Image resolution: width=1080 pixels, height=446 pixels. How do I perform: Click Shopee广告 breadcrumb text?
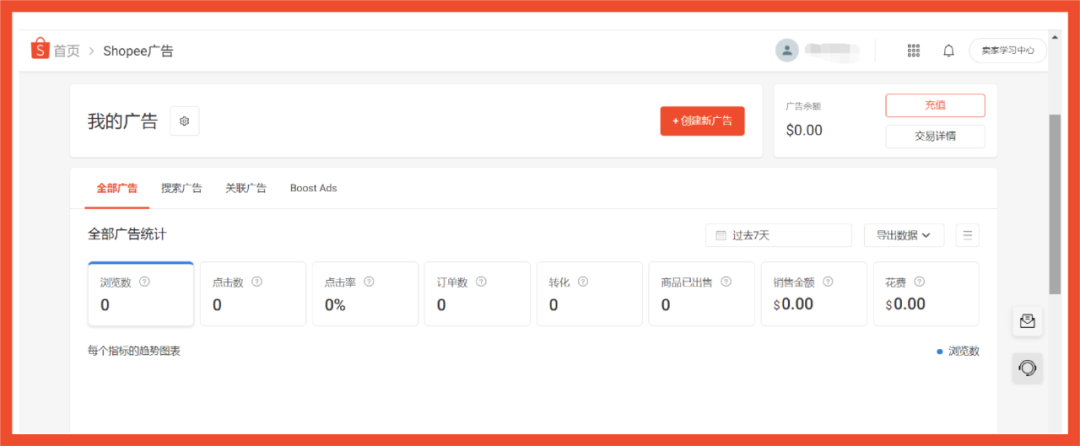(x=138, y=51)
